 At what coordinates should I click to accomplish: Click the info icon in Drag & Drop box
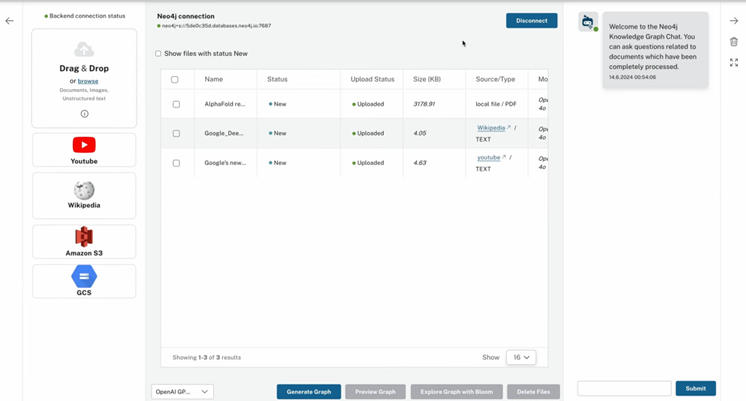84,114
